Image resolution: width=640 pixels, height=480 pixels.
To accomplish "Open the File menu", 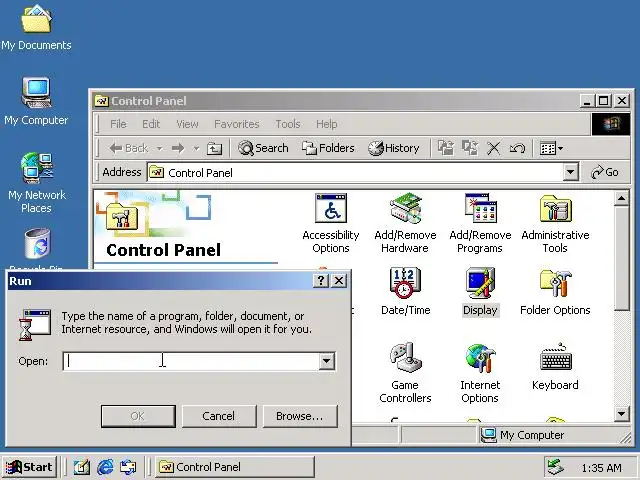I will point(118,124).
